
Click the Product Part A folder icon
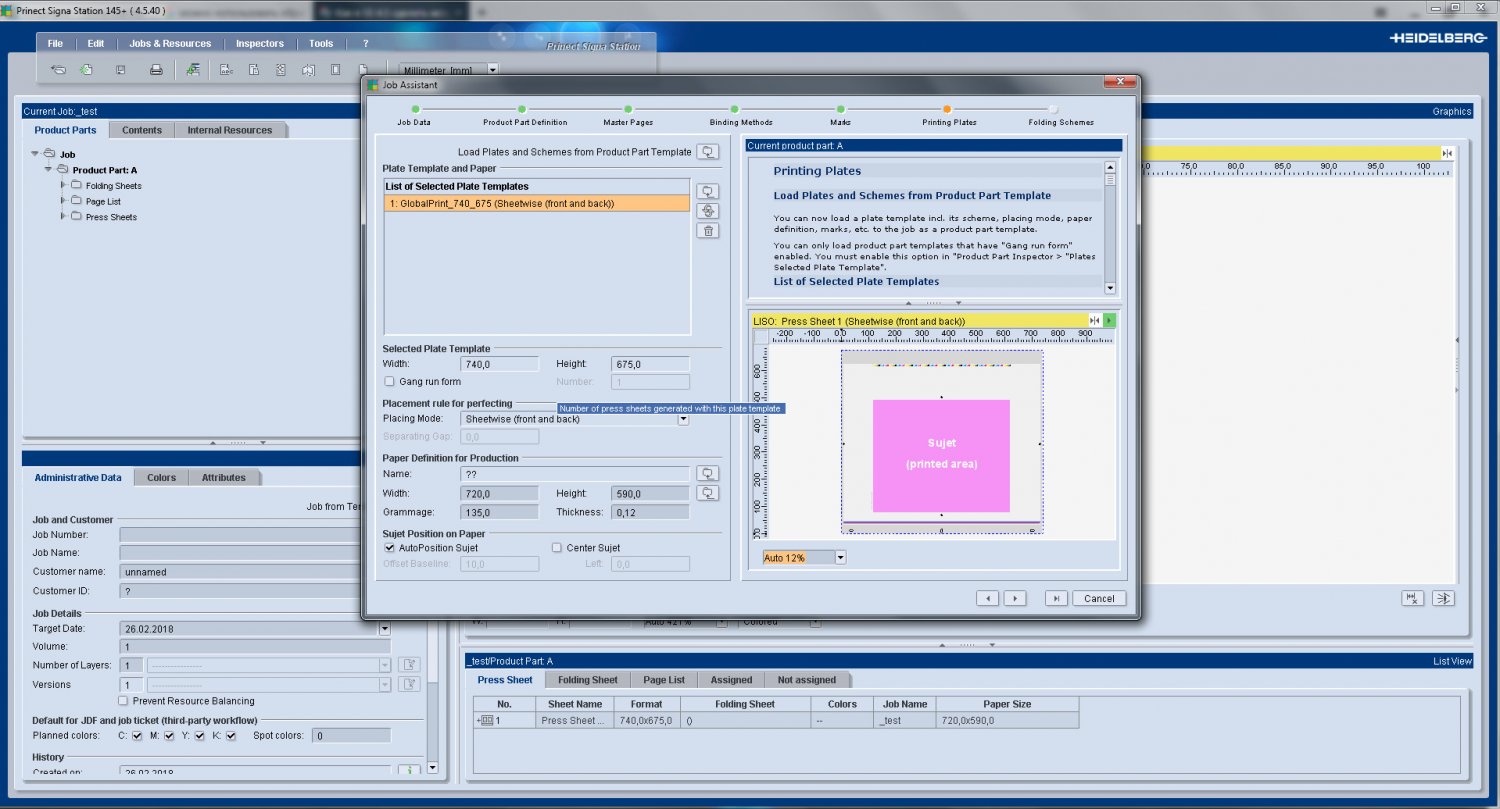(63, 170)
